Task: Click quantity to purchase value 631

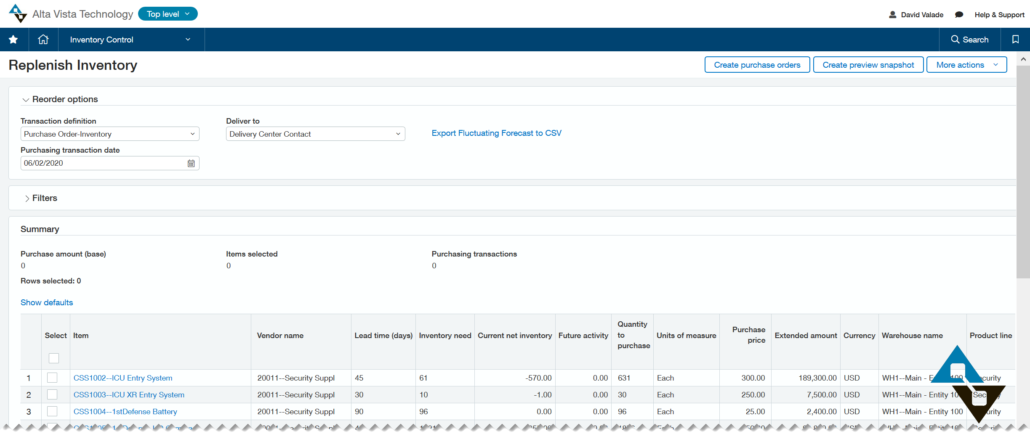Action: (624, 378)
